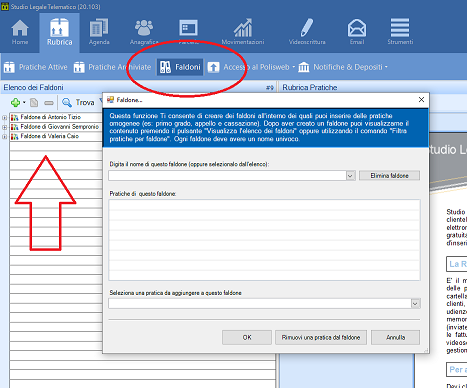
Task: Click the Pratiche Attive briefcase icon
Action: [9, 67]
